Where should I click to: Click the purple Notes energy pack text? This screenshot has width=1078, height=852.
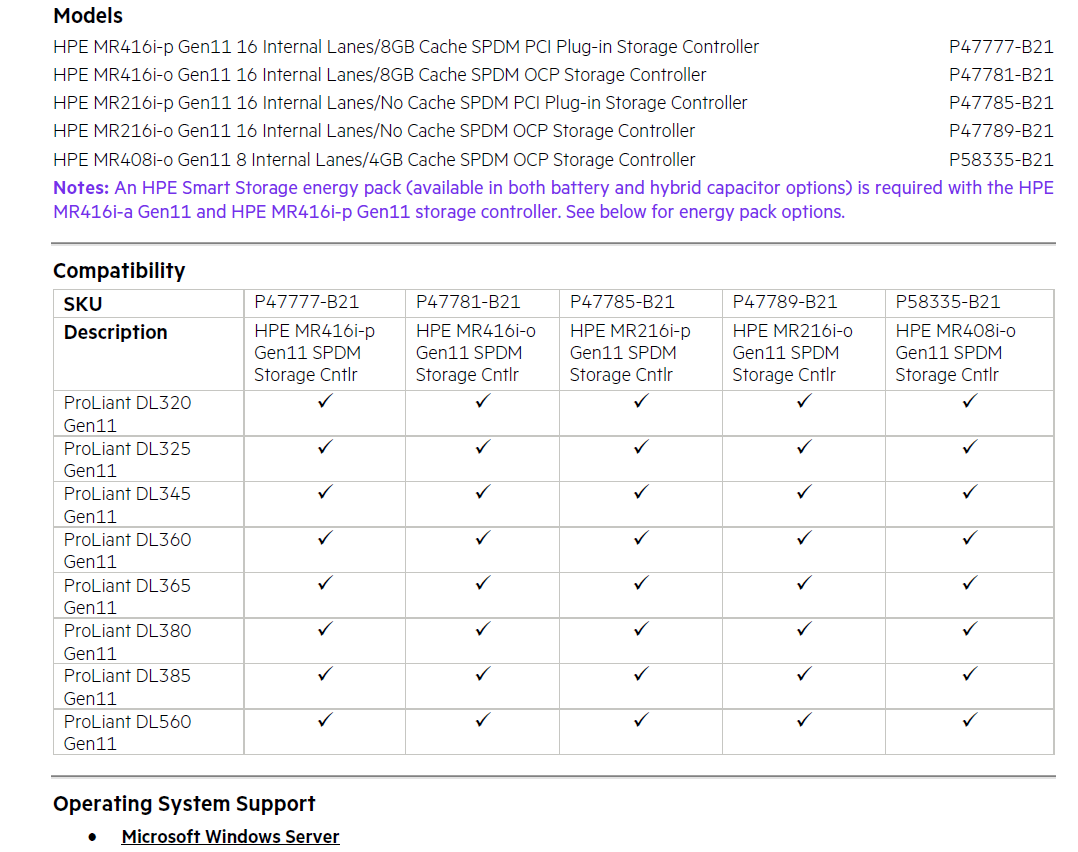[x=553, y=199]
